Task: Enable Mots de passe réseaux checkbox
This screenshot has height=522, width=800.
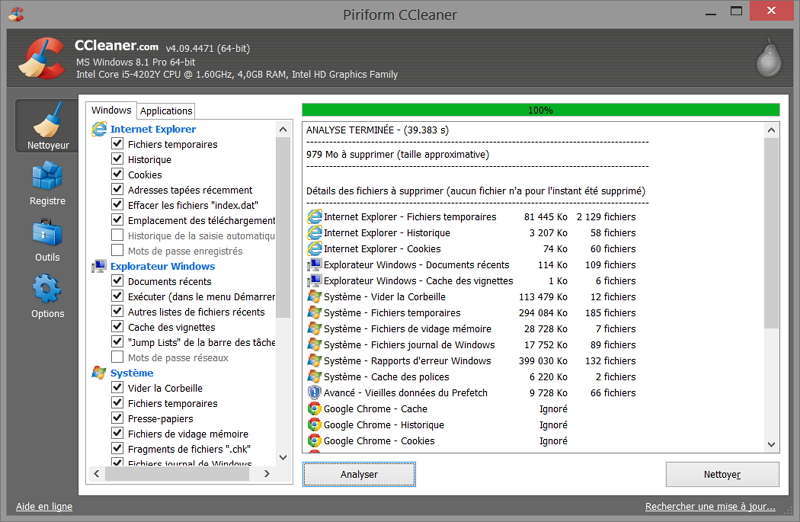Action: pyautogui.click(x=117, y=357)
